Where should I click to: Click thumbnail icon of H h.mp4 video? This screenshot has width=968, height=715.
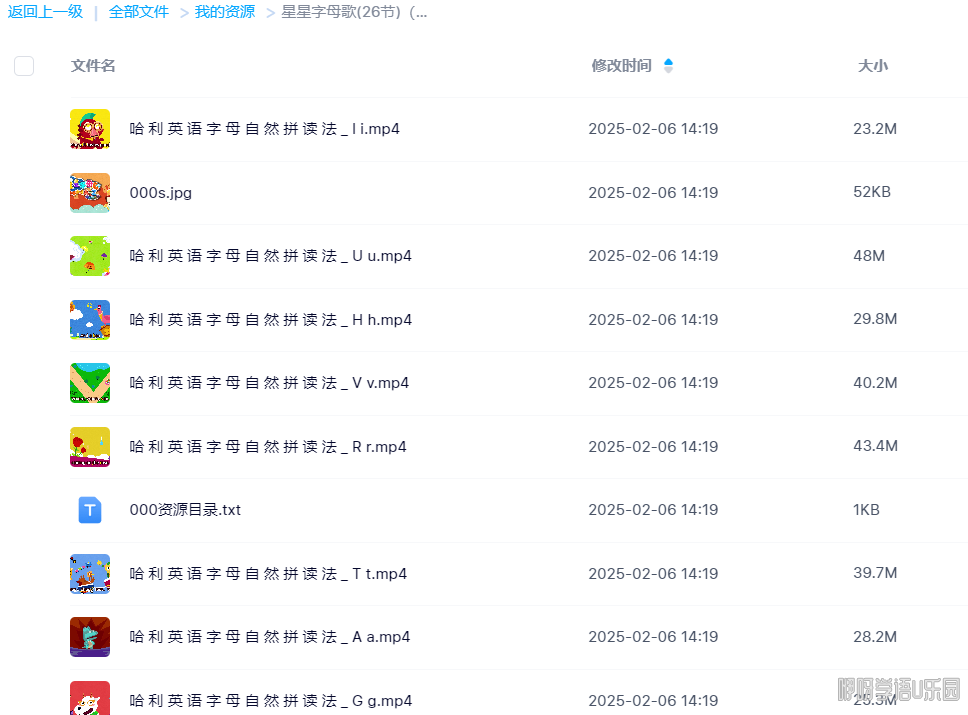point(90,320)
